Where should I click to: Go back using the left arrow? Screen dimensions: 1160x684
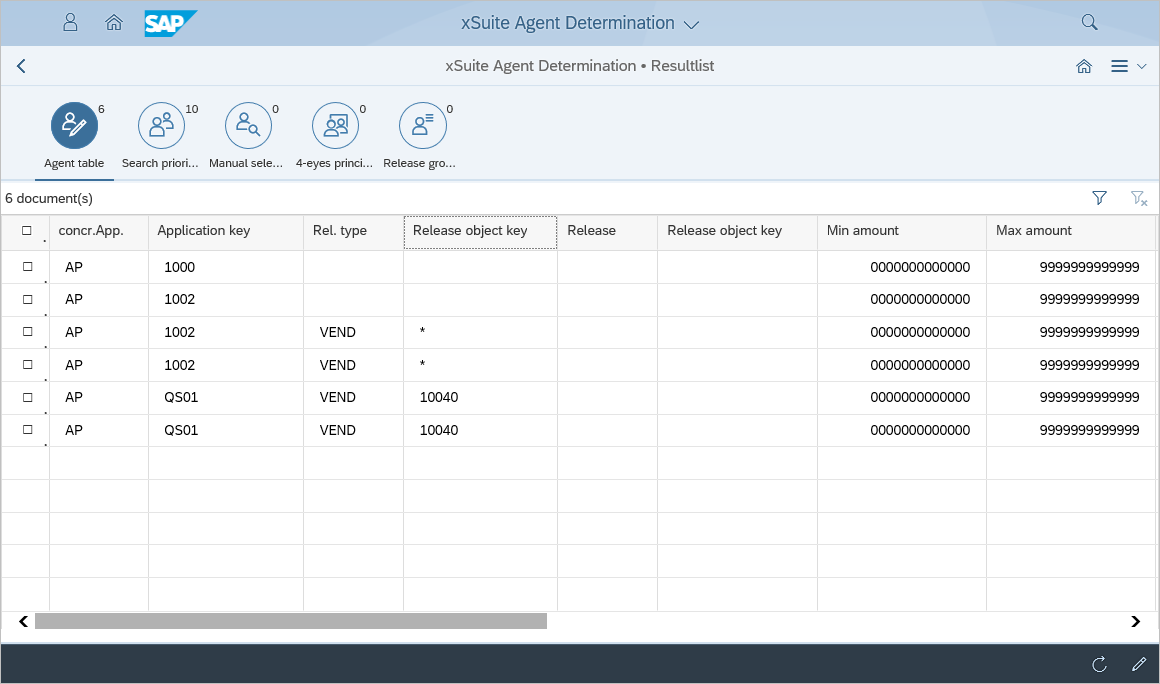pyautogui.click(x=21, y=66)
